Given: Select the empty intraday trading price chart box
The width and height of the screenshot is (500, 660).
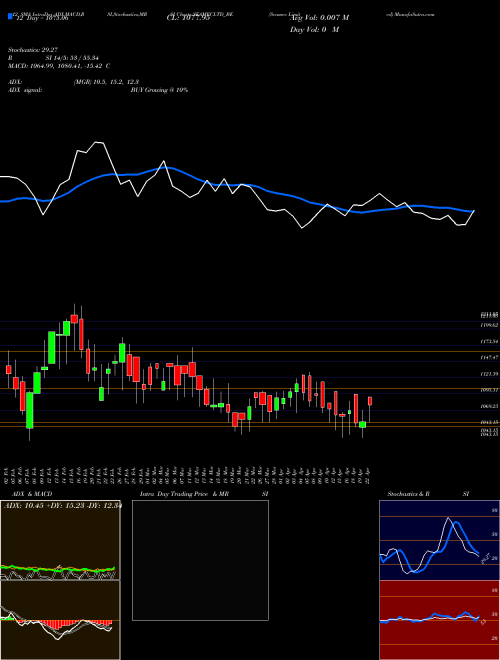Looking at the screenshot, I should (x=200, y=560).
